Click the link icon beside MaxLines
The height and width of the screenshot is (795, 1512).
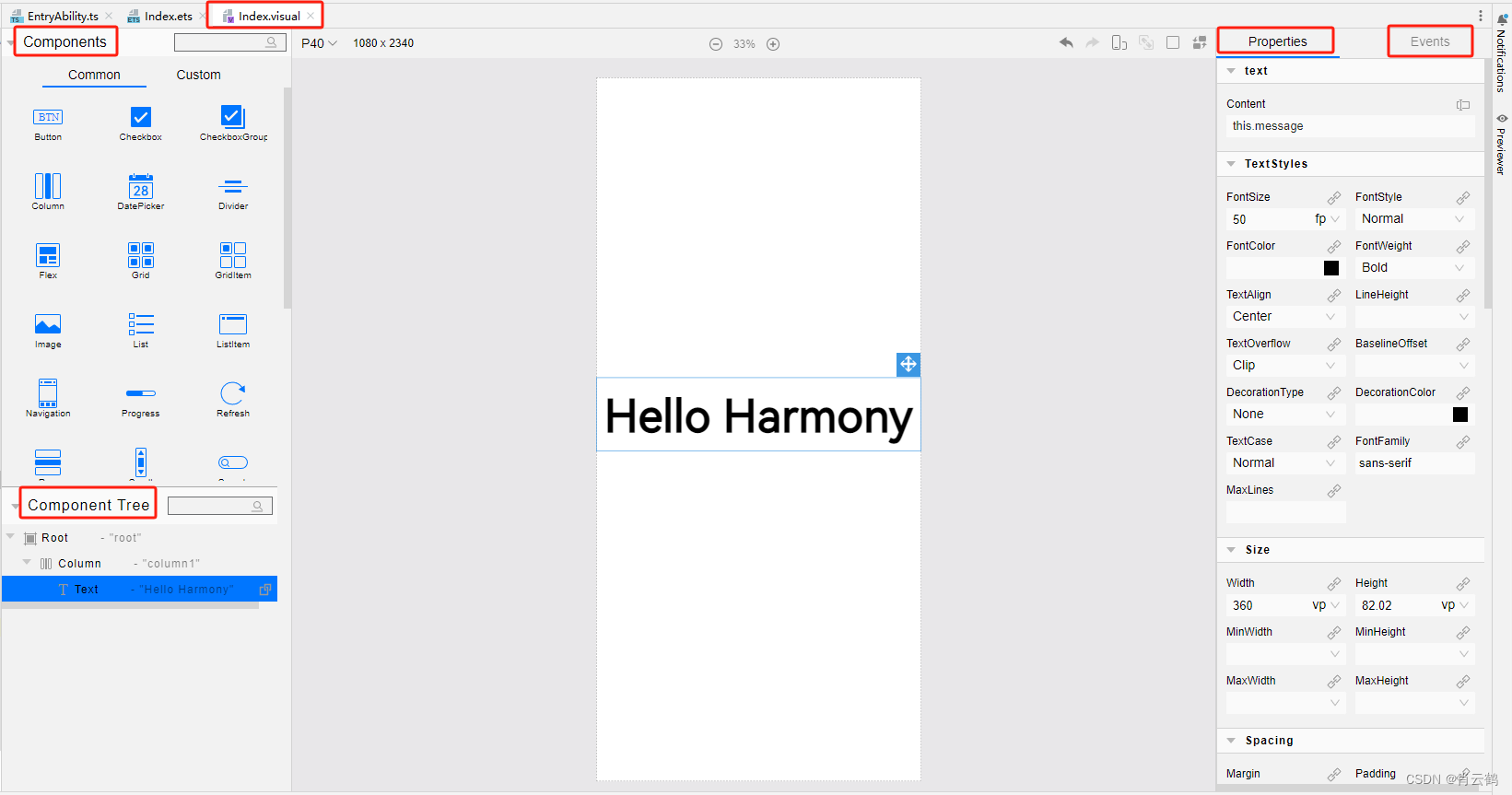pyautogui.click(x=1334, y=491)
